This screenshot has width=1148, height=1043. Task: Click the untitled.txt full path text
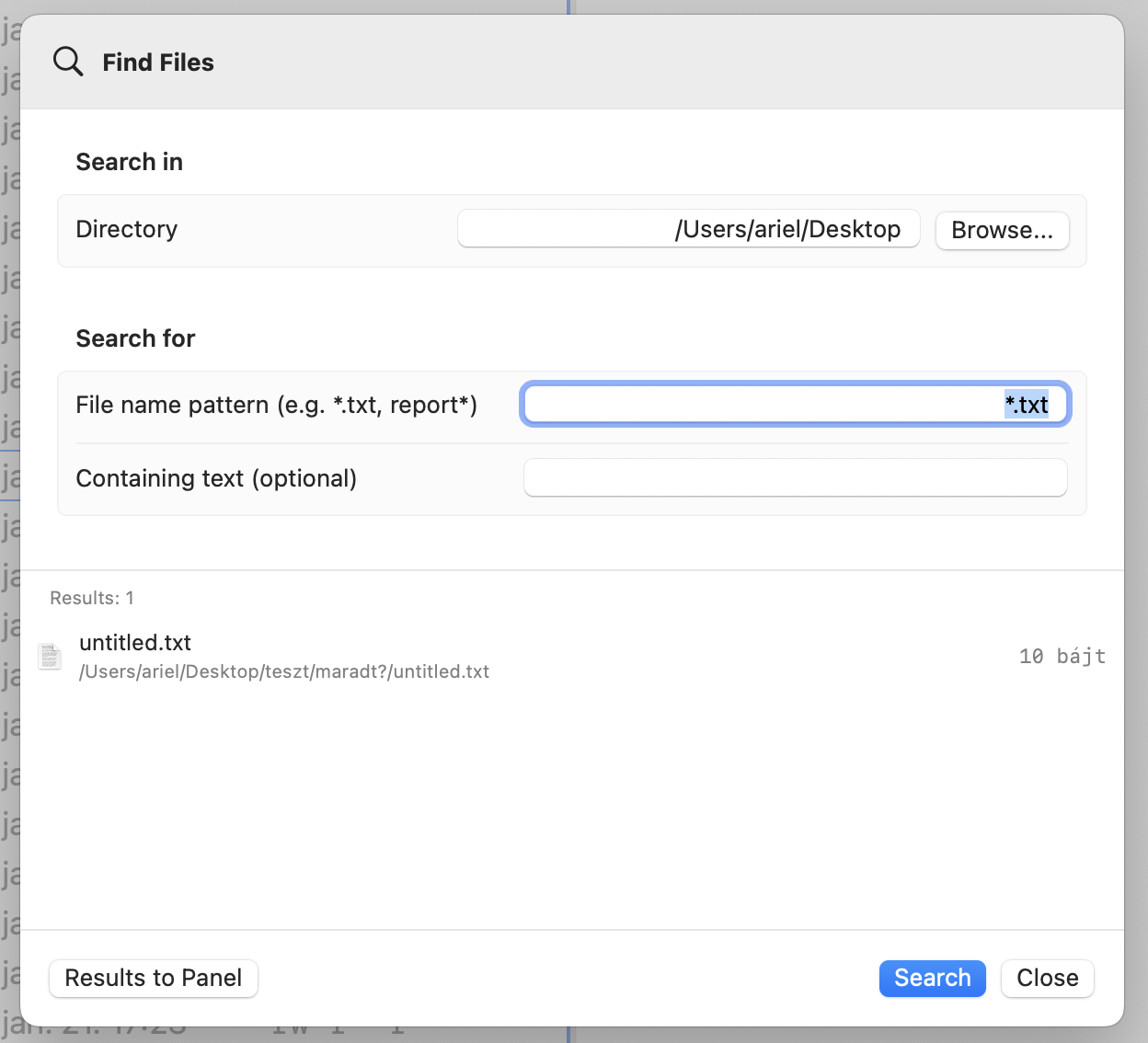click(284, 672)
